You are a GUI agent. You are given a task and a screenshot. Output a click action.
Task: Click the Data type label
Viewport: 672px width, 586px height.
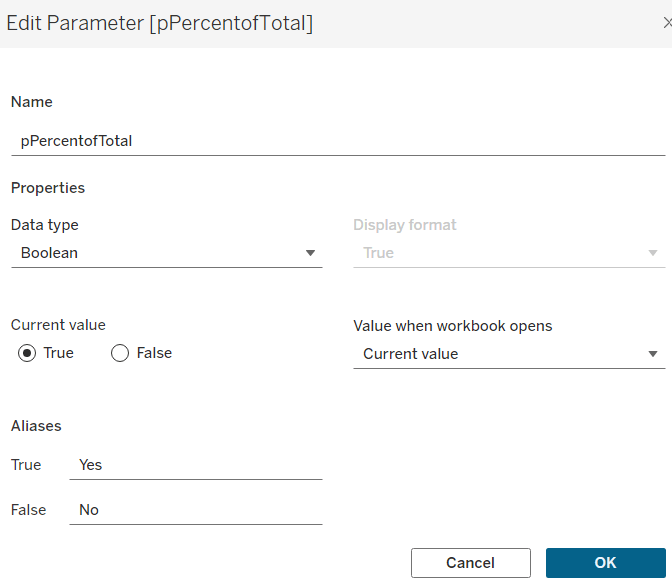[x=45, y=225]
